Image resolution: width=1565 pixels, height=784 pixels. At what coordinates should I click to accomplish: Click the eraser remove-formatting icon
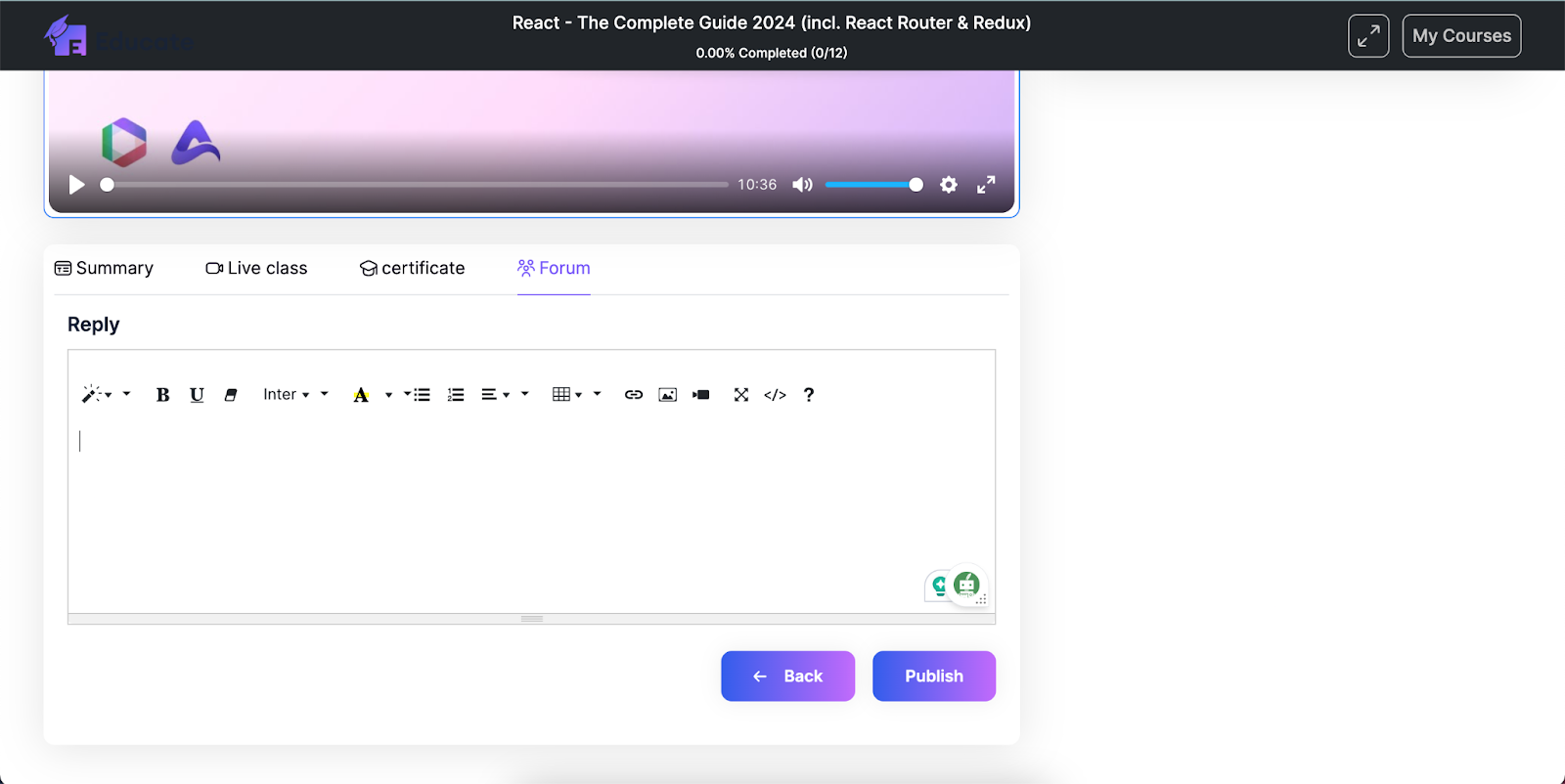[231, 395]
